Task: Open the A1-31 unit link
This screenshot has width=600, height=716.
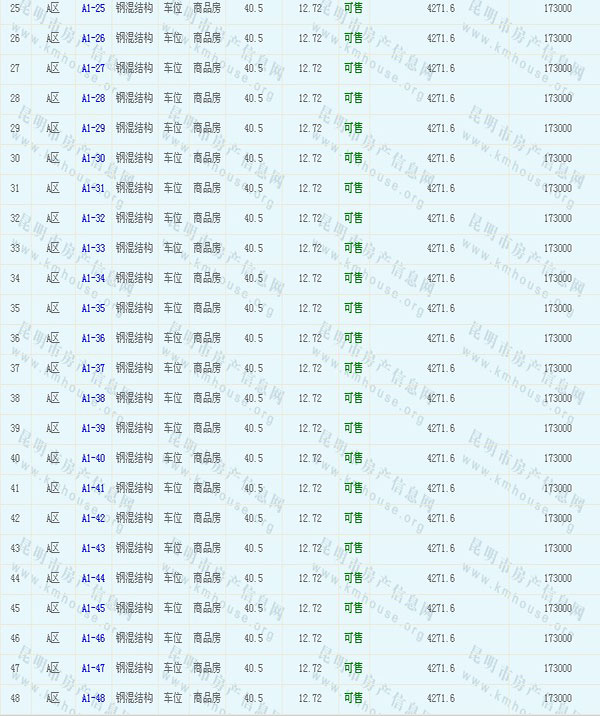Action: pyautogui.click(x=93, y=188)
